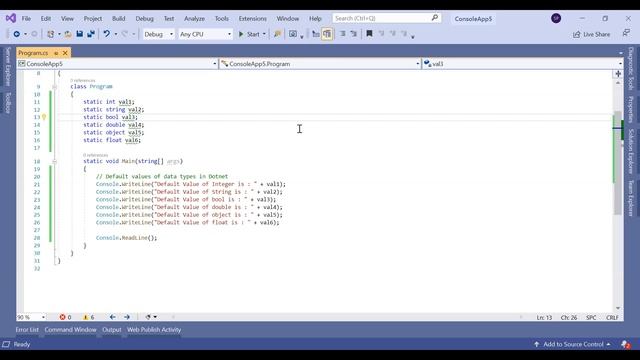Viewport: 640px width, 360px height.
Task: Click the Find in Files toolbar icon
Action: point(277,34)
